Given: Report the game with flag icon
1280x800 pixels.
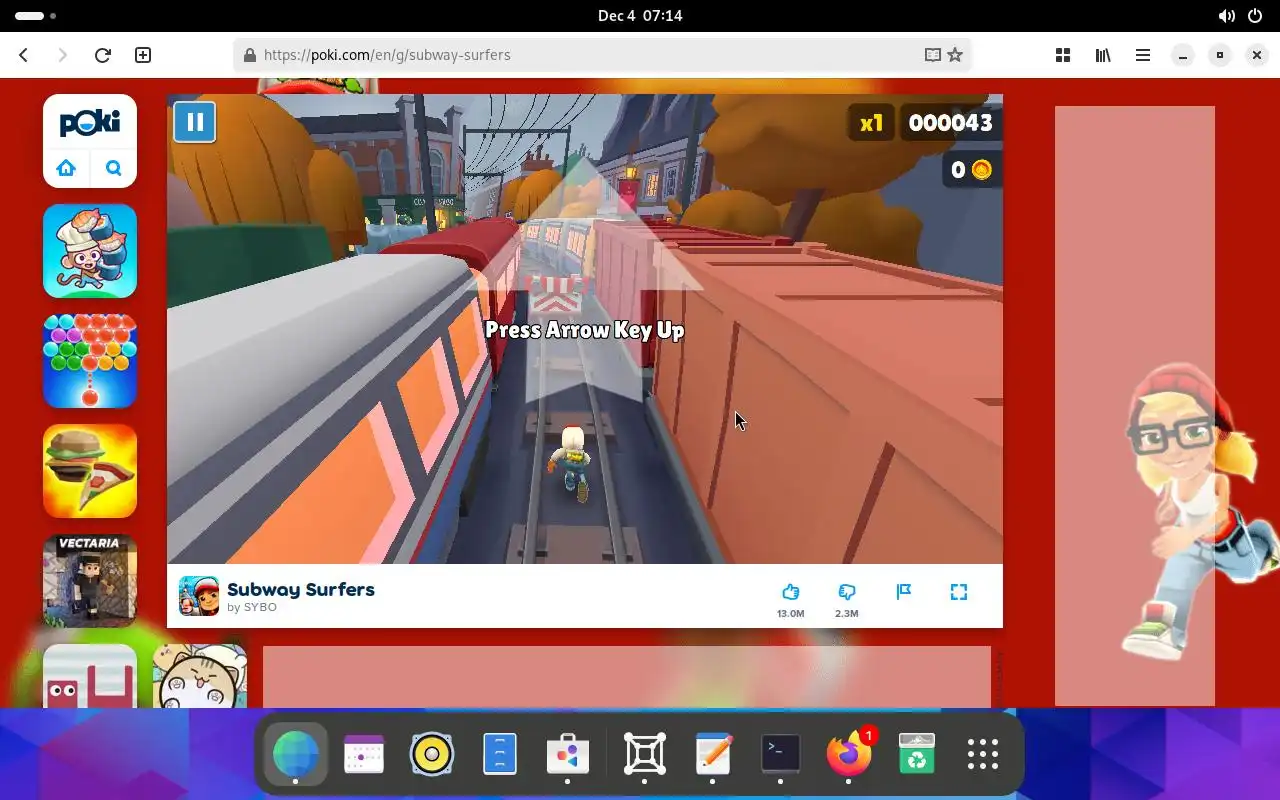Looking at the screenshot, I should [904, 592].
